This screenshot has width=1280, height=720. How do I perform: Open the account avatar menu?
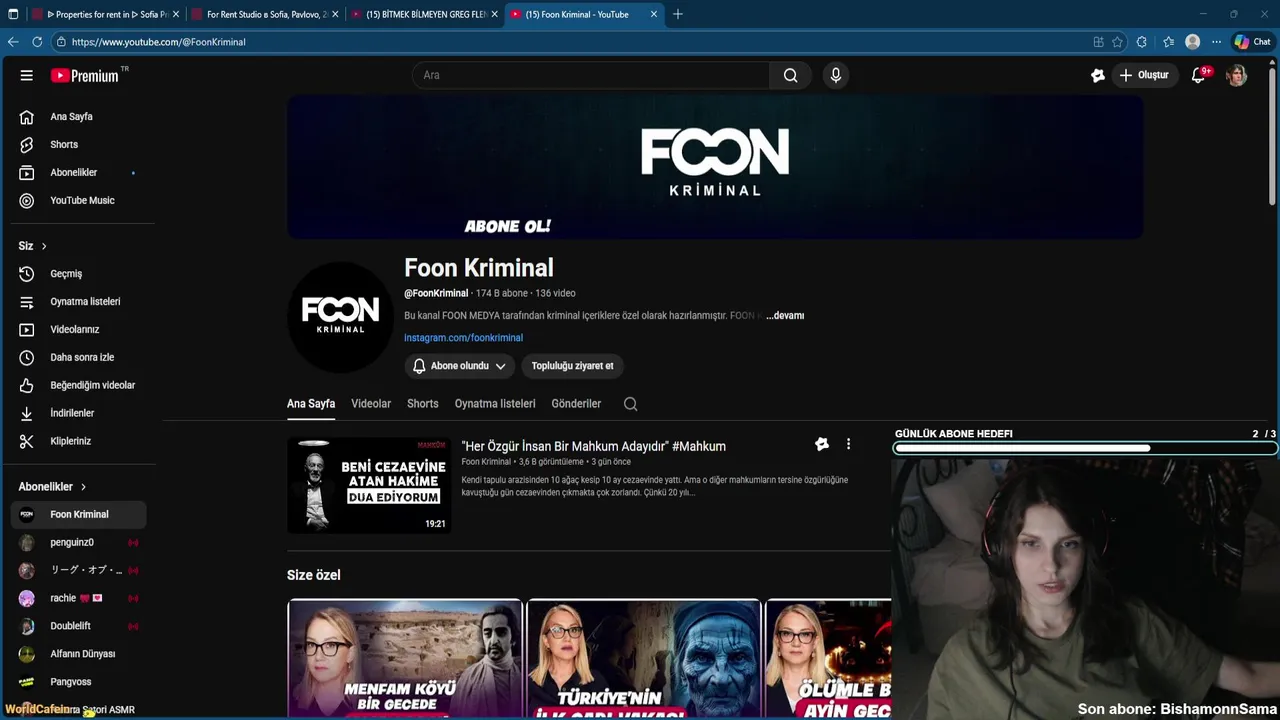click(1237, 75)
